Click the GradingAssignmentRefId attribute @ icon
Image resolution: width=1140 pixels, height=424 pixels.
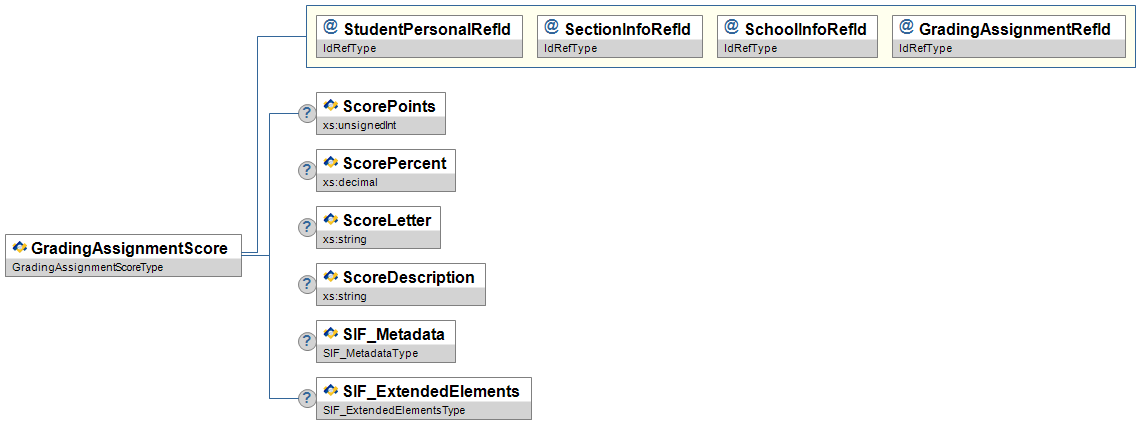click(906, 28)
